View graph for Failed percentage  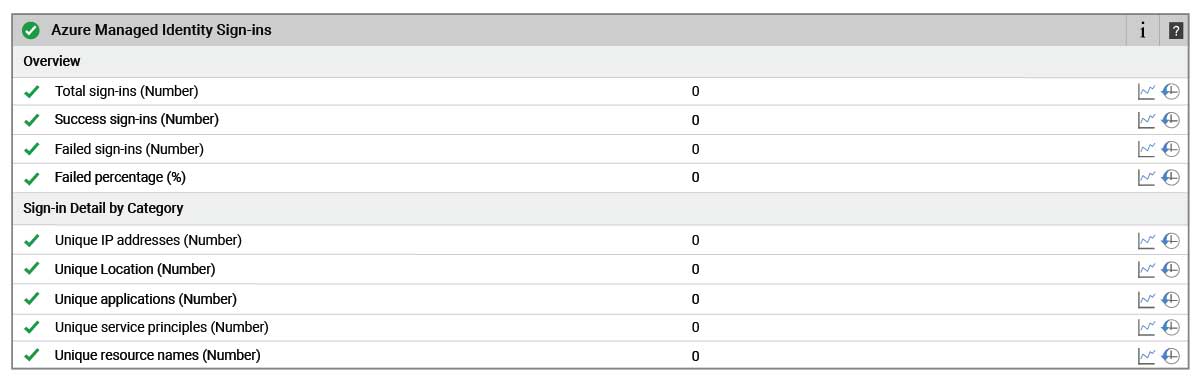coord(1146,177)
